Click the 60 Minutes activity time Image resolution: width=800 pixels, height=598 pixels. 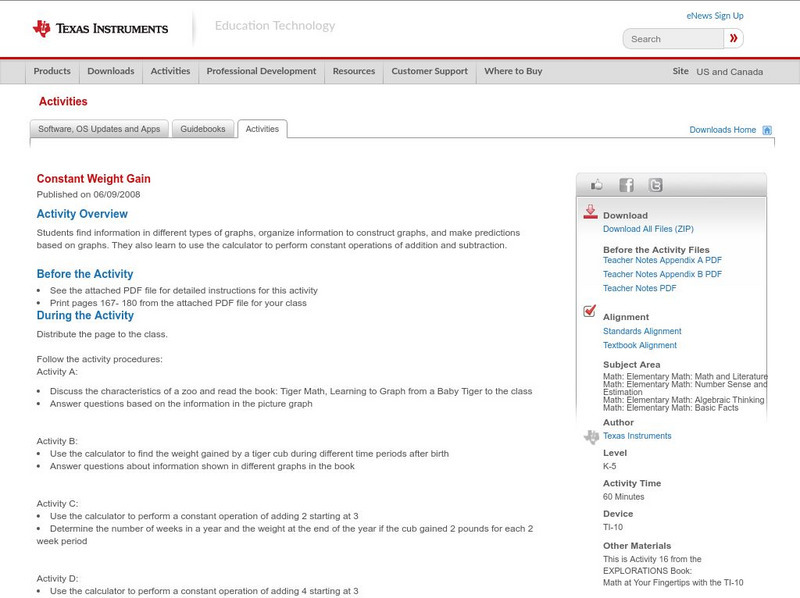(x=623, y=497)
